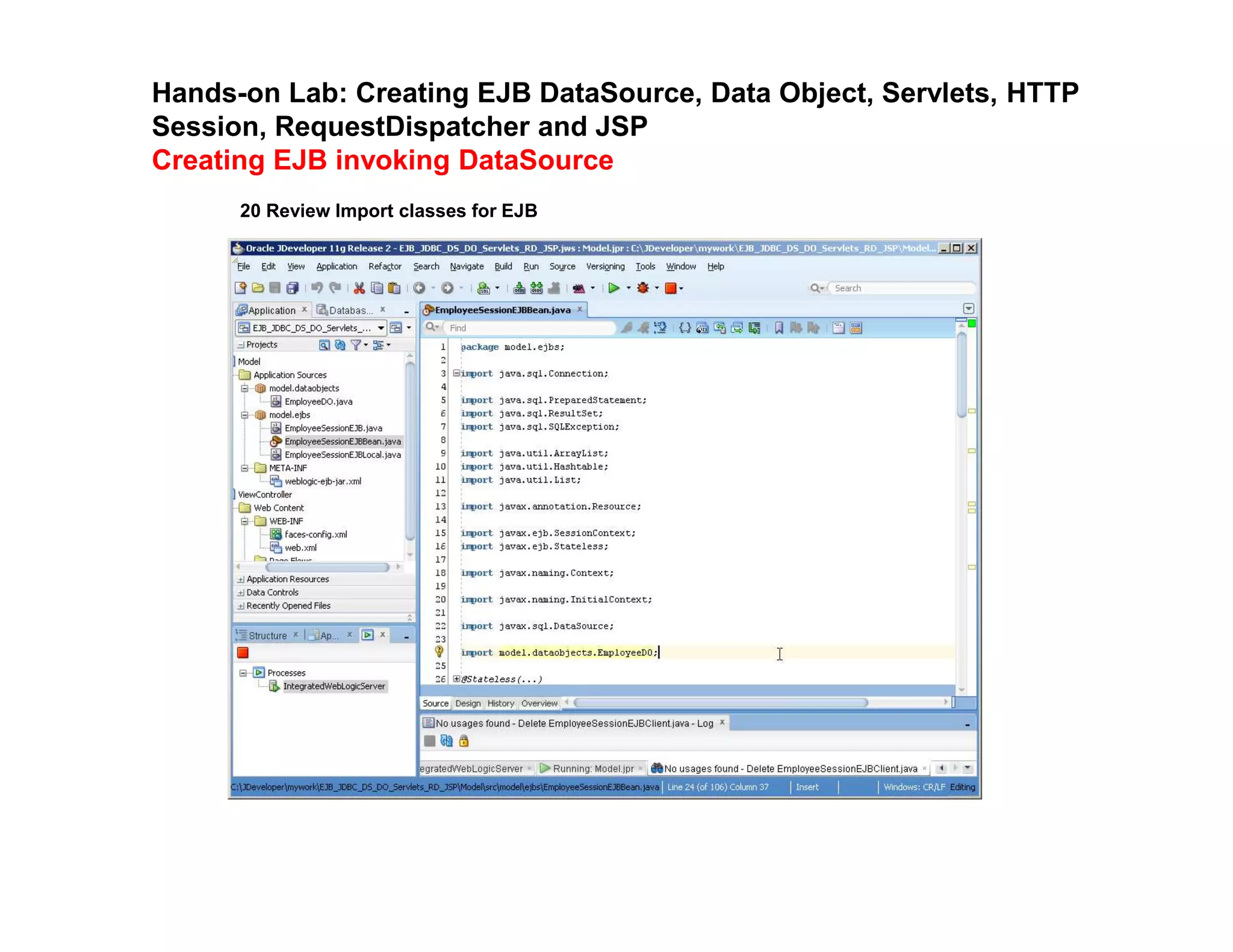Click the Paste clipboard icon
This screenshot has height=952, width=1233.
[x=394, y=288]
